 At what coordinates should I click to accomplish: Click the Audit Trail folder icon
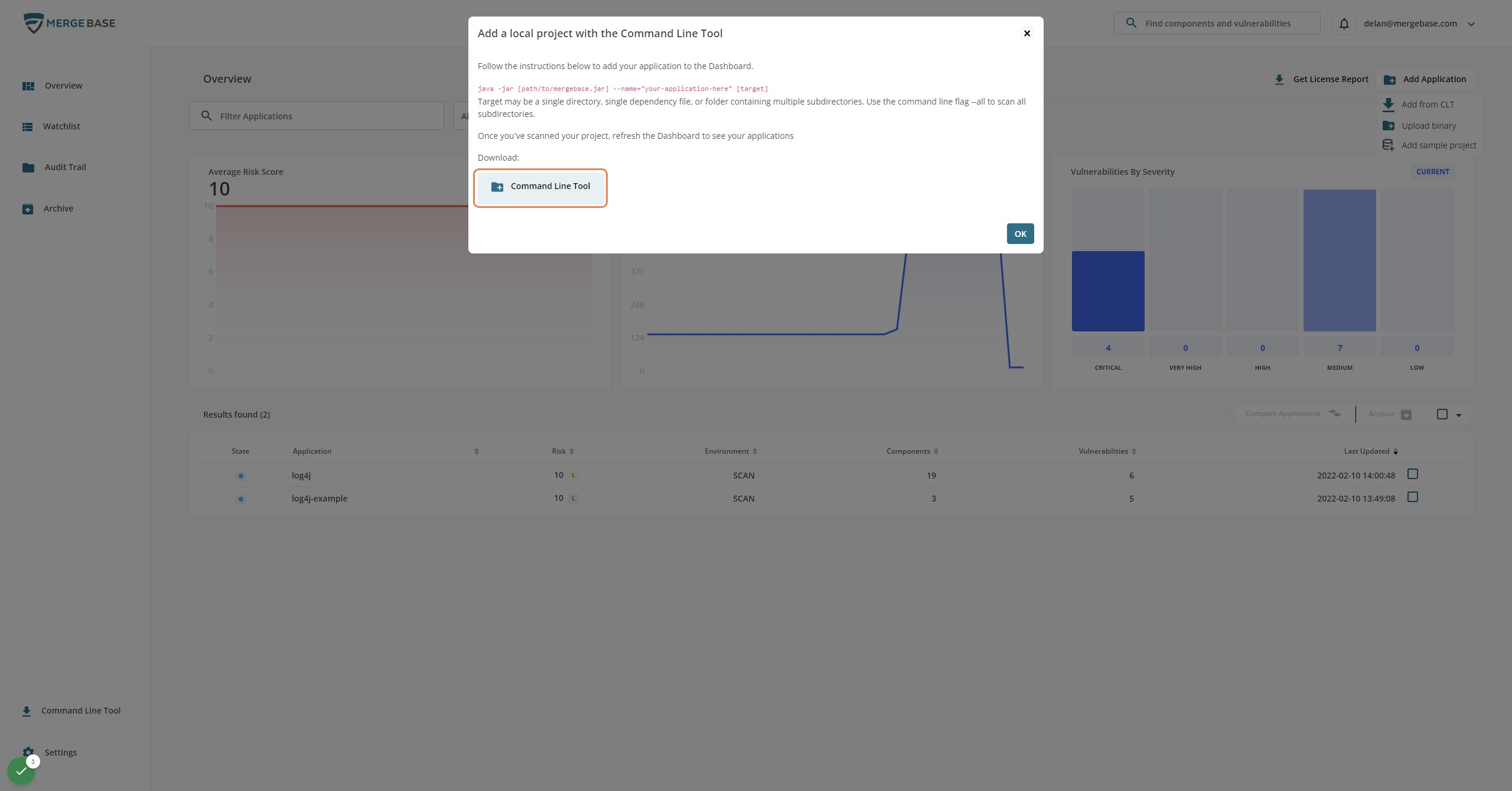click(x=28, y=167)
